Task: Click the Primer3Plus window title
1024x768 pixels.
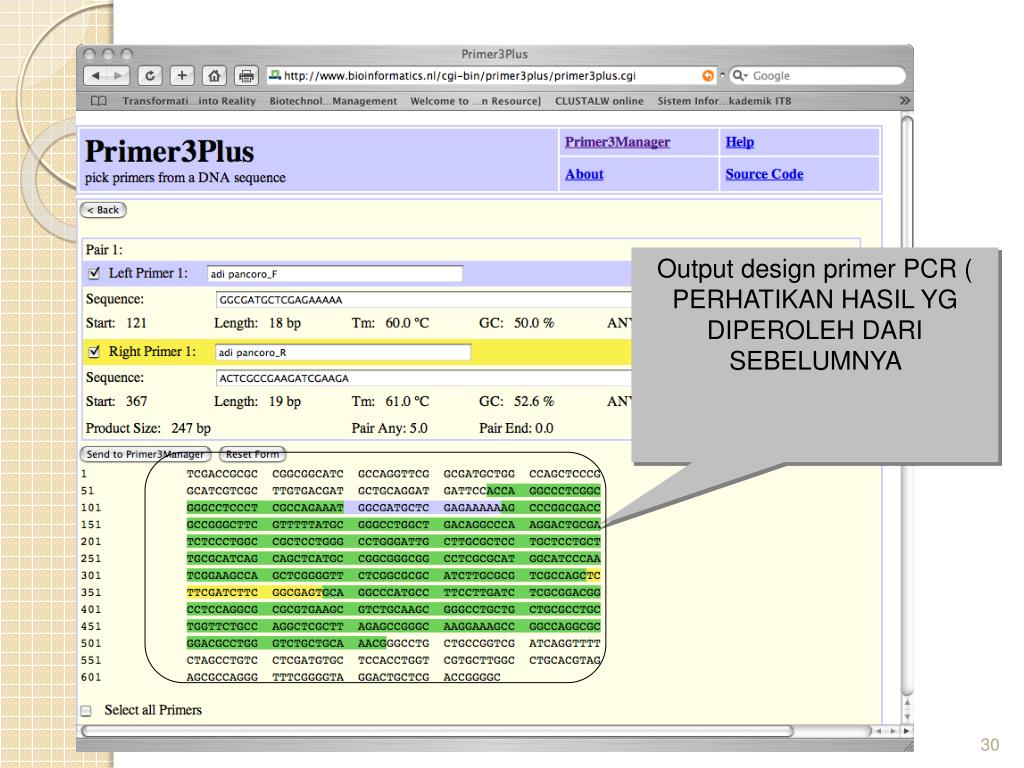Action: (494, 54)
